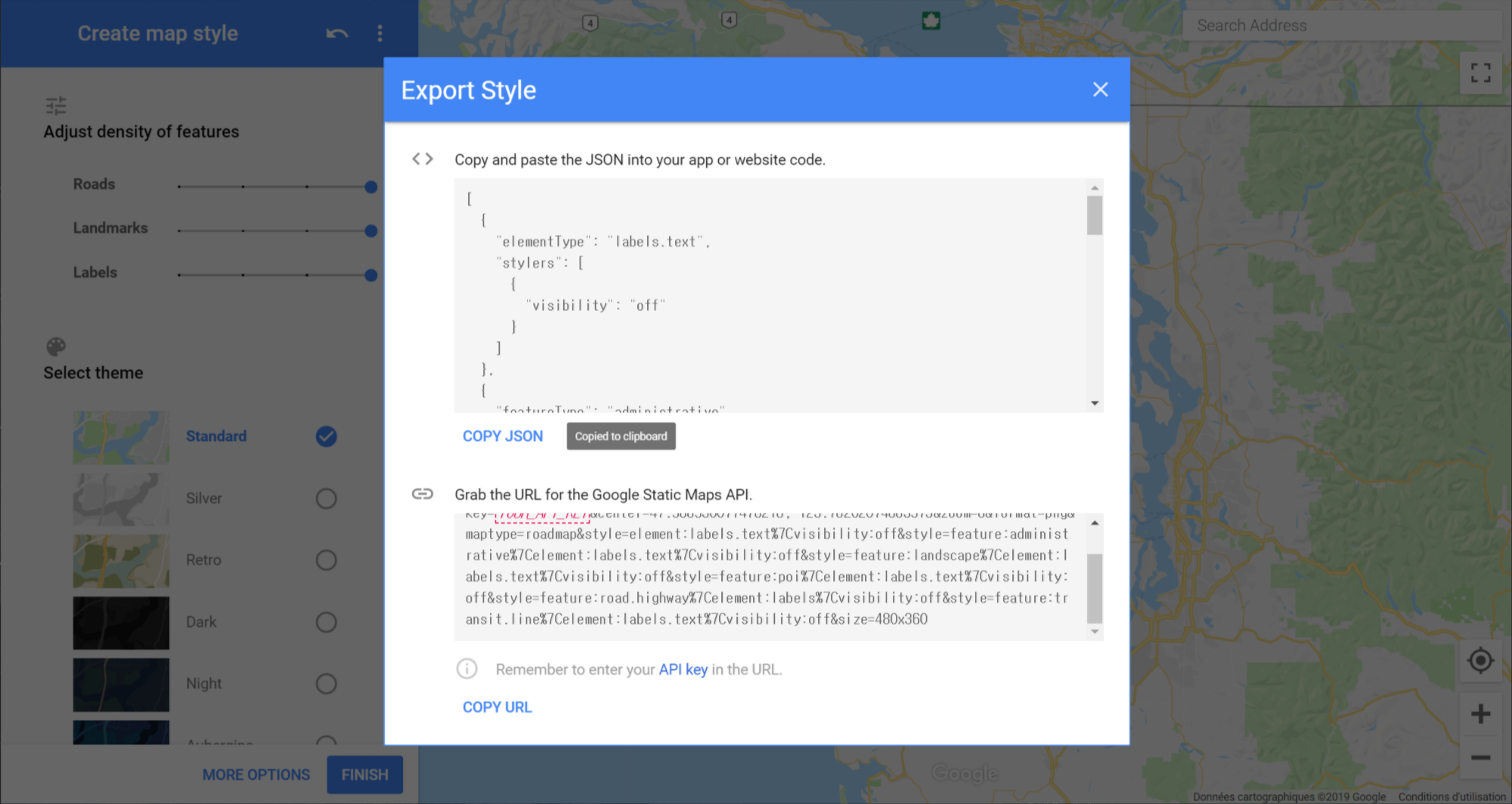
Task: Click URL box scrollbar down arrow
Action: [x=1095, y=632]
